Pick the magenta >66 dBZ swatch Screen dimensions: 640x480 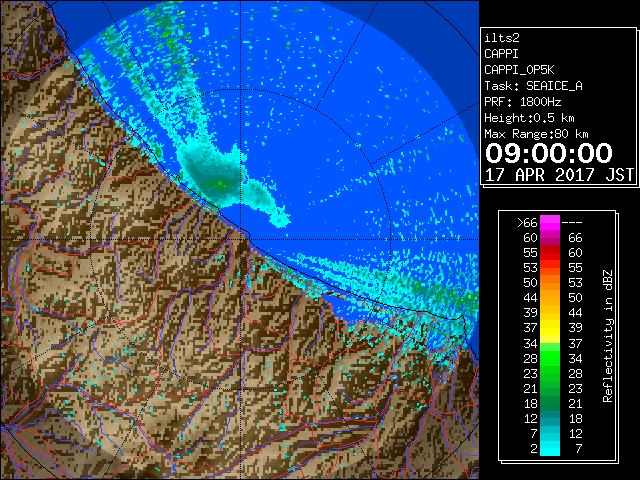point(550,223)
